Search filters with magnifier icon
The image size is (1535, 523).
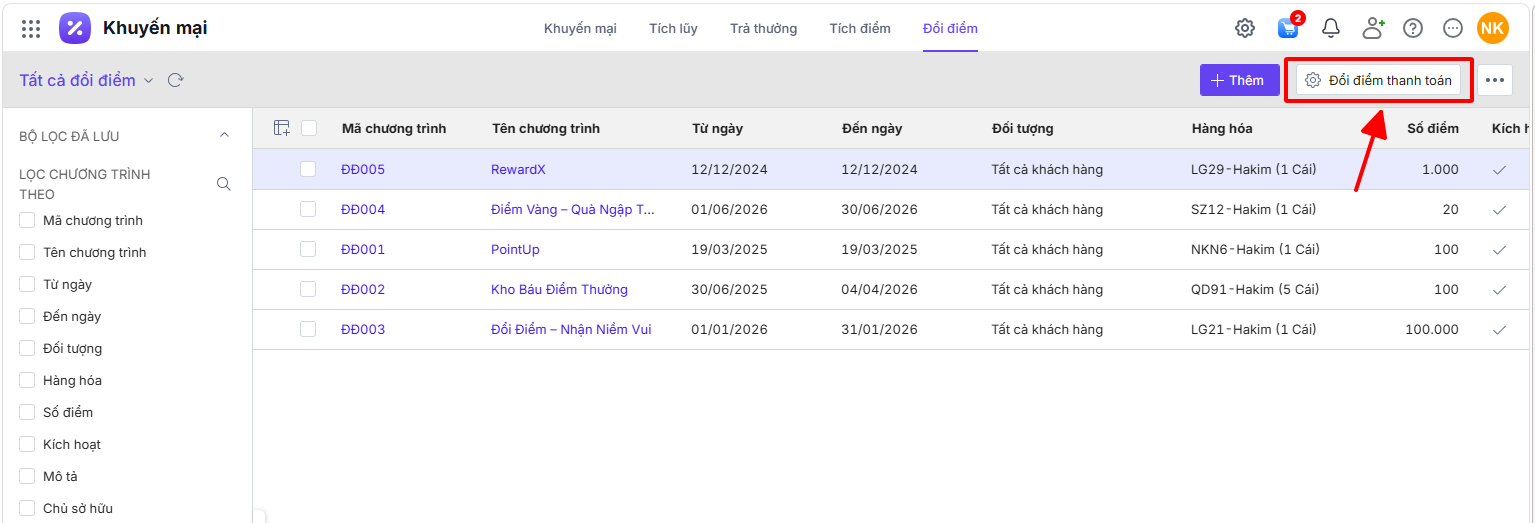tap(224, 184)
